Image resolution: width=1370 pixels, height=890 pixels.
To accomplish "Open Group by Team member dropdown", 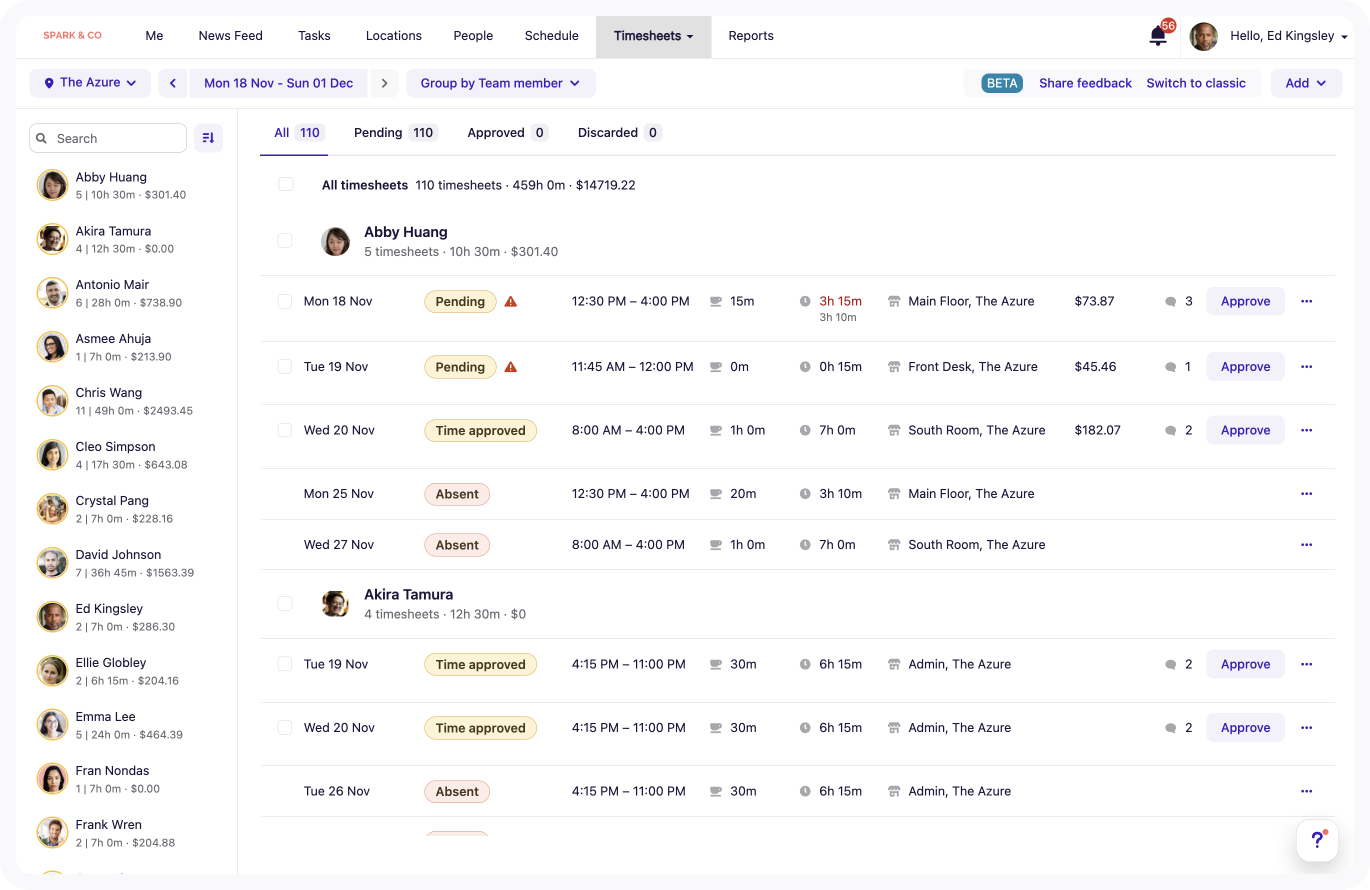I will (501, 83).
